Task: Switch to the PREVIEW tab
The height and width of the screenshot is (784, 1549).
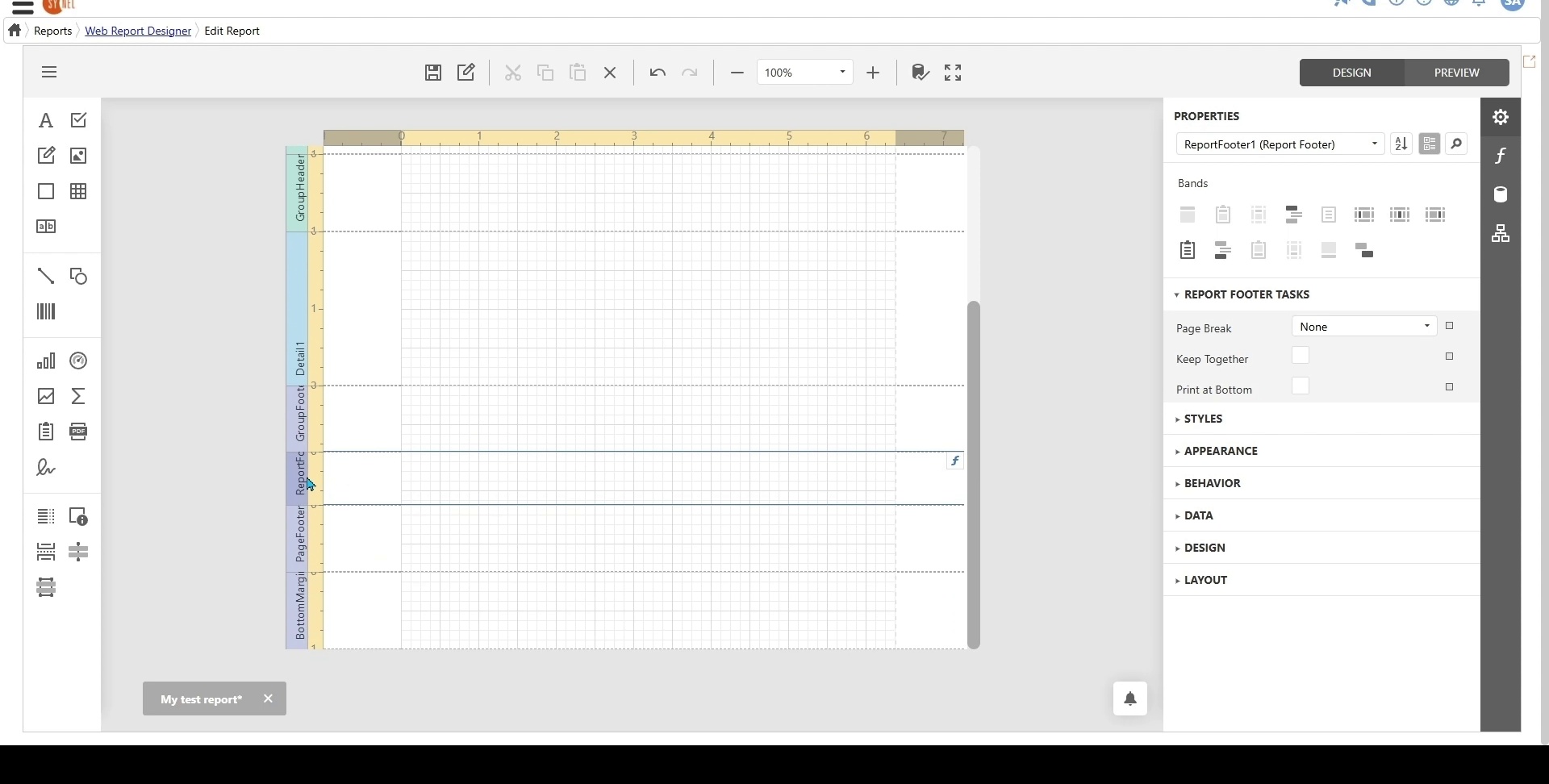Action: (x=1458, y=73)
